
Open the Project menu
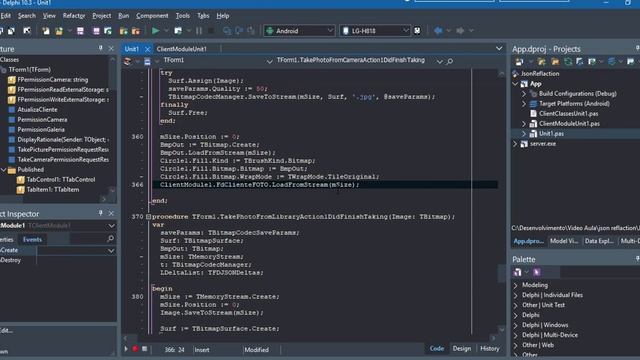pyautogui.click(x=102, y=16)
